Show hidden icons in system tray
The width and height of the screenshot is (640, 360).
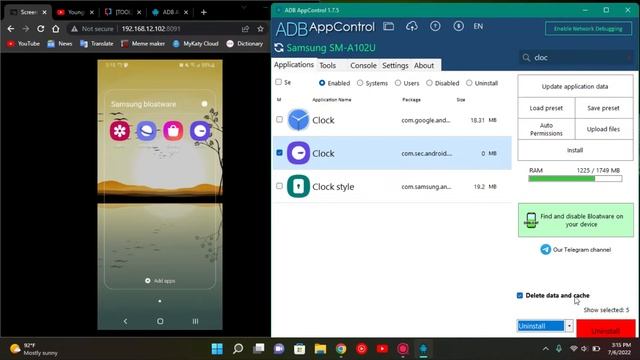tap(545, 349)
